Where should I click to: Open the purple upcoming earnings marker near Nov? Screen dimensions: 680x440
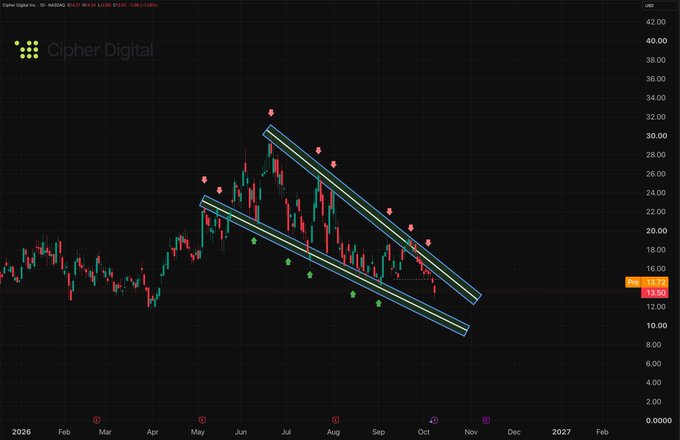(486, 420)
